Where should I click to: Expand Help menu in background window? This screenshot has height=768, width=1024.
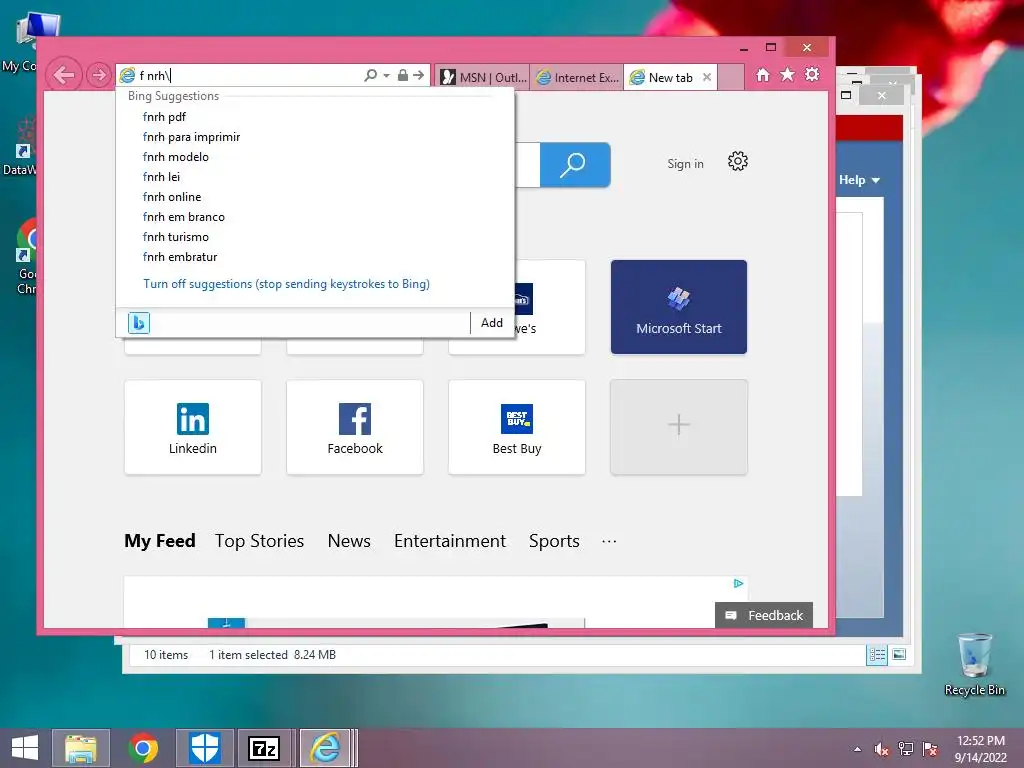coord(859,180)
